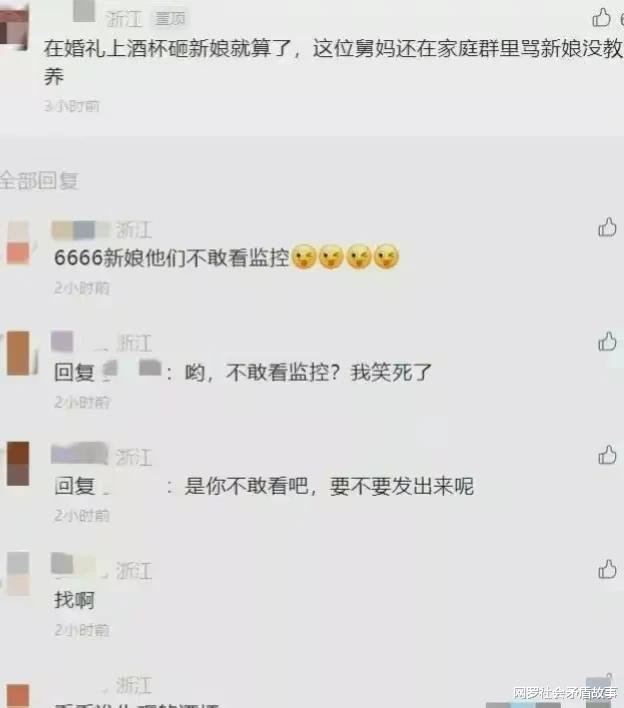
Task: Open avatar of the '找啊' commenter
Action: (18, 573)
